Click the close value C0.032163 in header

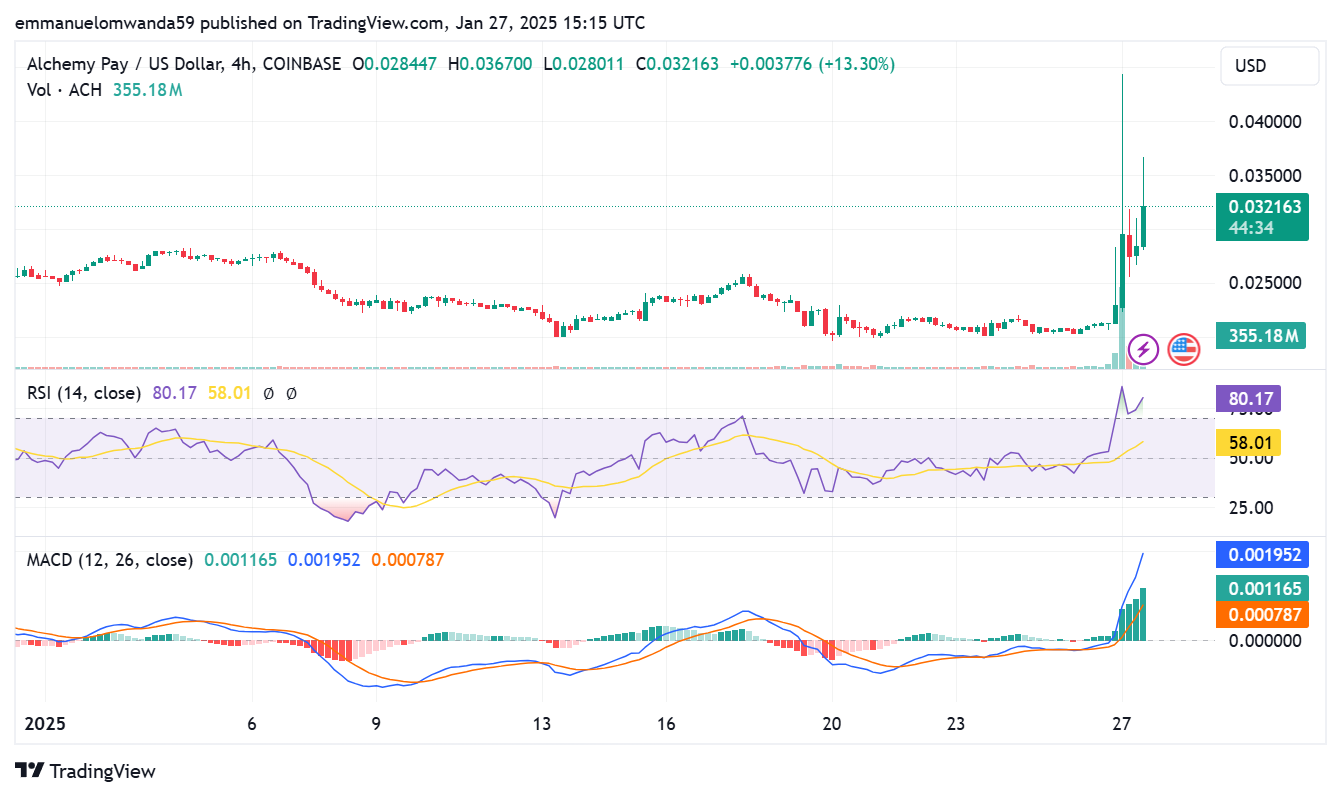(x=677, y=64)
